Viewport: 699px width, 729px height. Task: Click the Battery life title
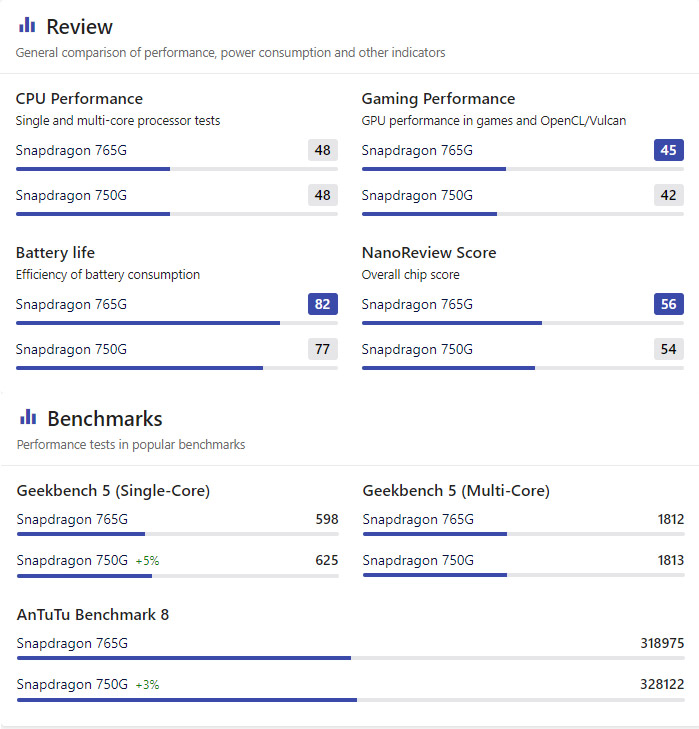click(x=55, y=252)
